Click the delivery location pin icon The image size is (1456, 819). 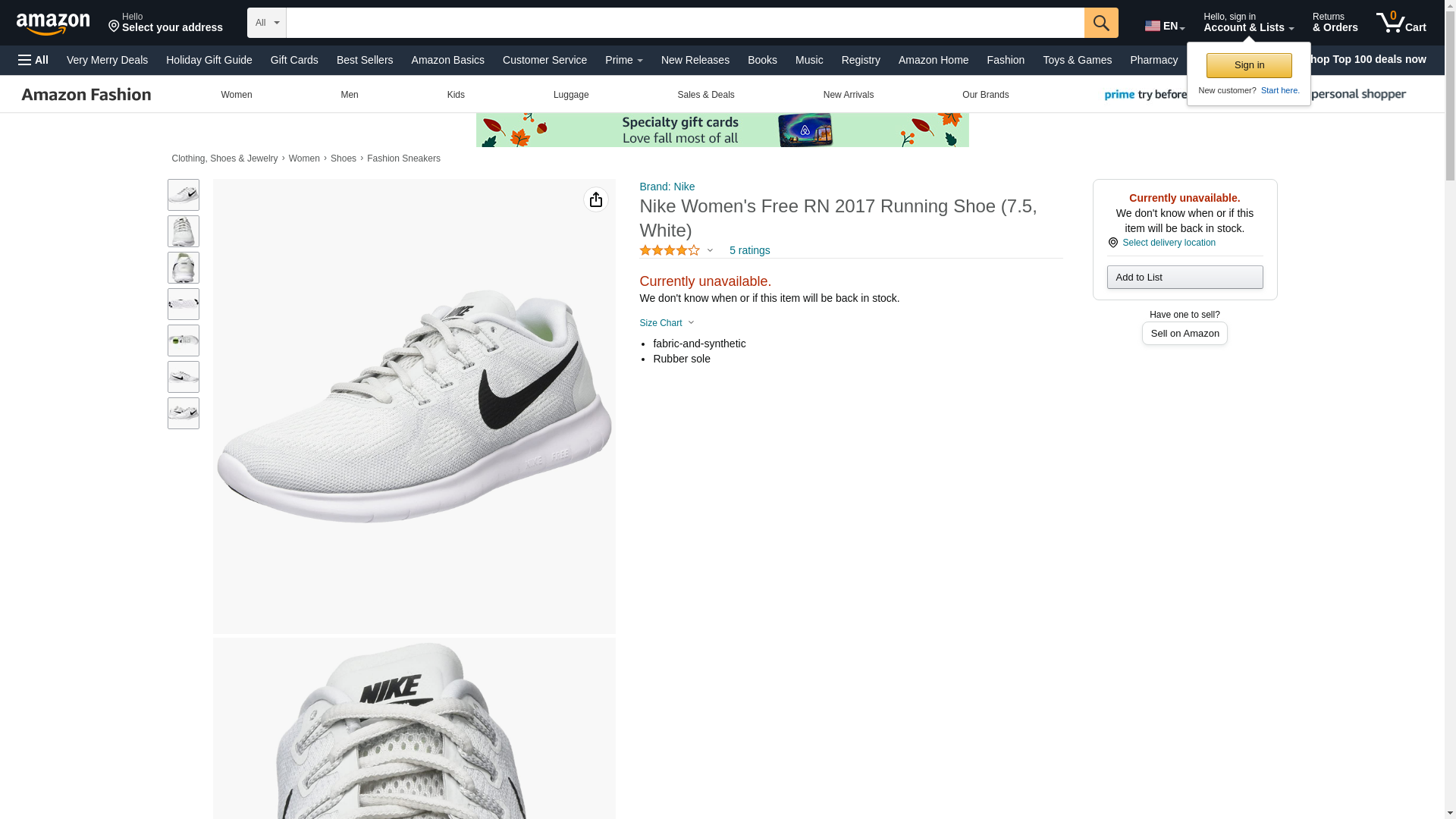tap(1112, 243)
